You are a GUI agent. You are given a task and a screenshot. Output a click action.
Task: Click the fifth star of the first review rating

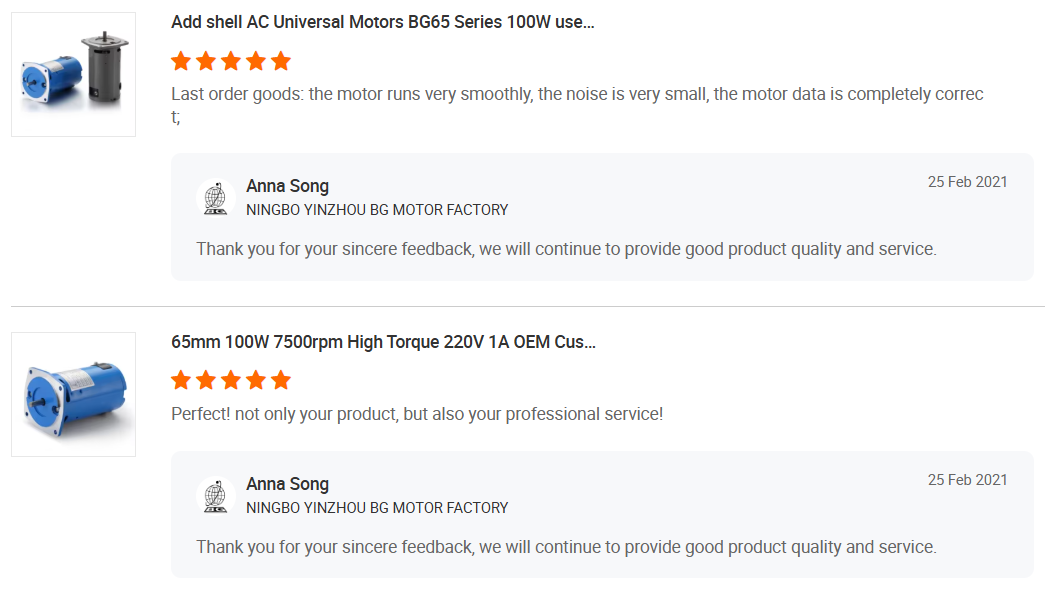281,61
